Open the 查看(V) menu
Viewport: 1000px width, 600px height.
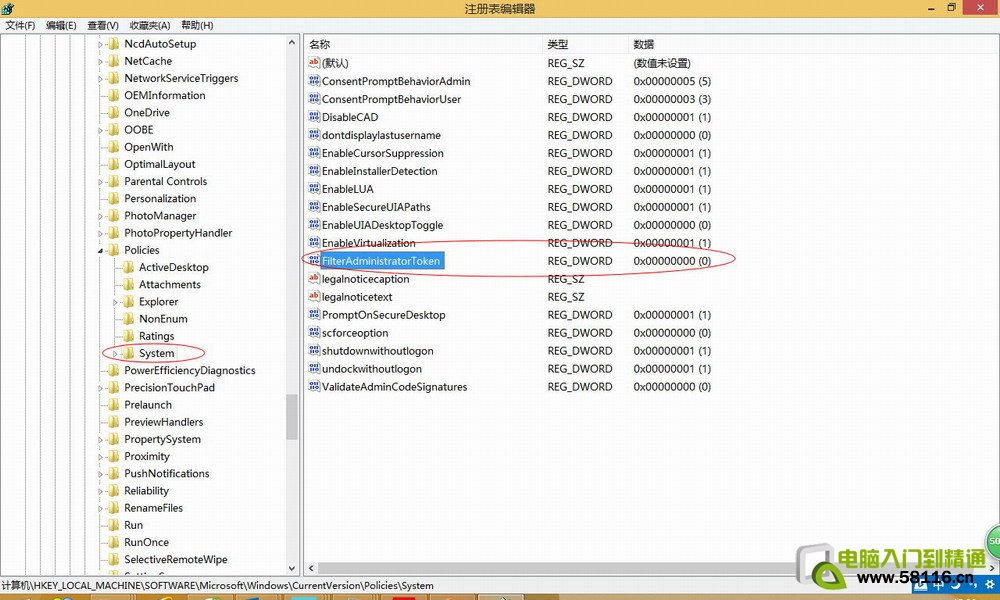click(x=103, y=26)
